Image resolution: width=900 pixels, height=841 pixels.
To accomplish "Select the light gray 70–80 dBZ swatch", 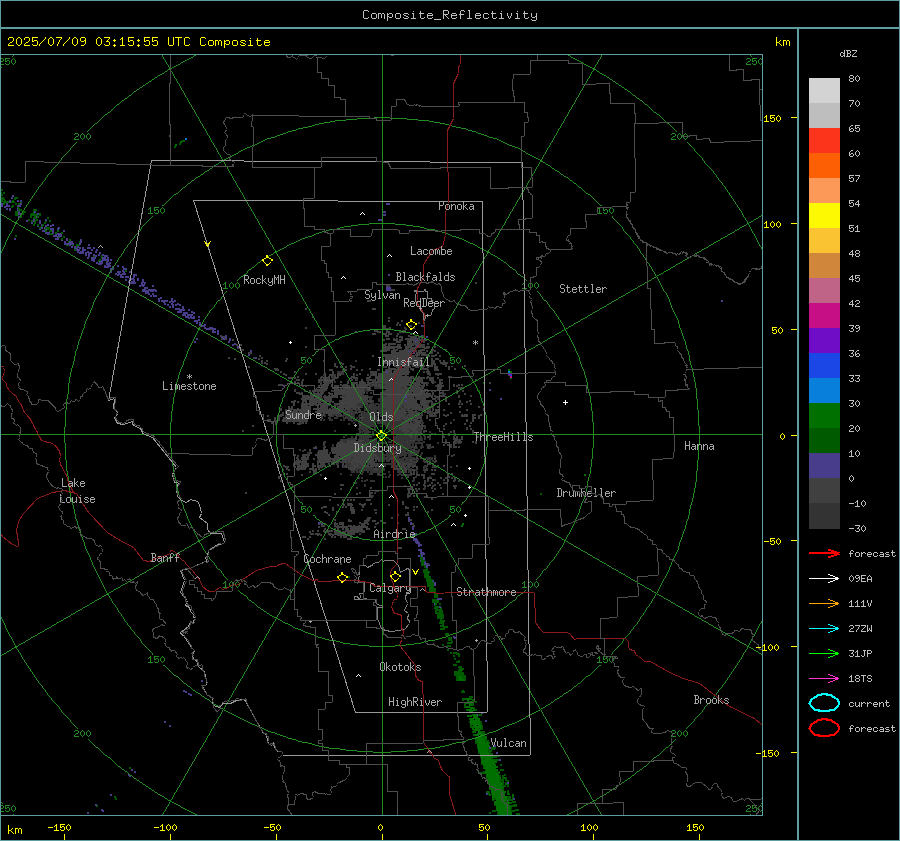I will [x=824, y=91].
